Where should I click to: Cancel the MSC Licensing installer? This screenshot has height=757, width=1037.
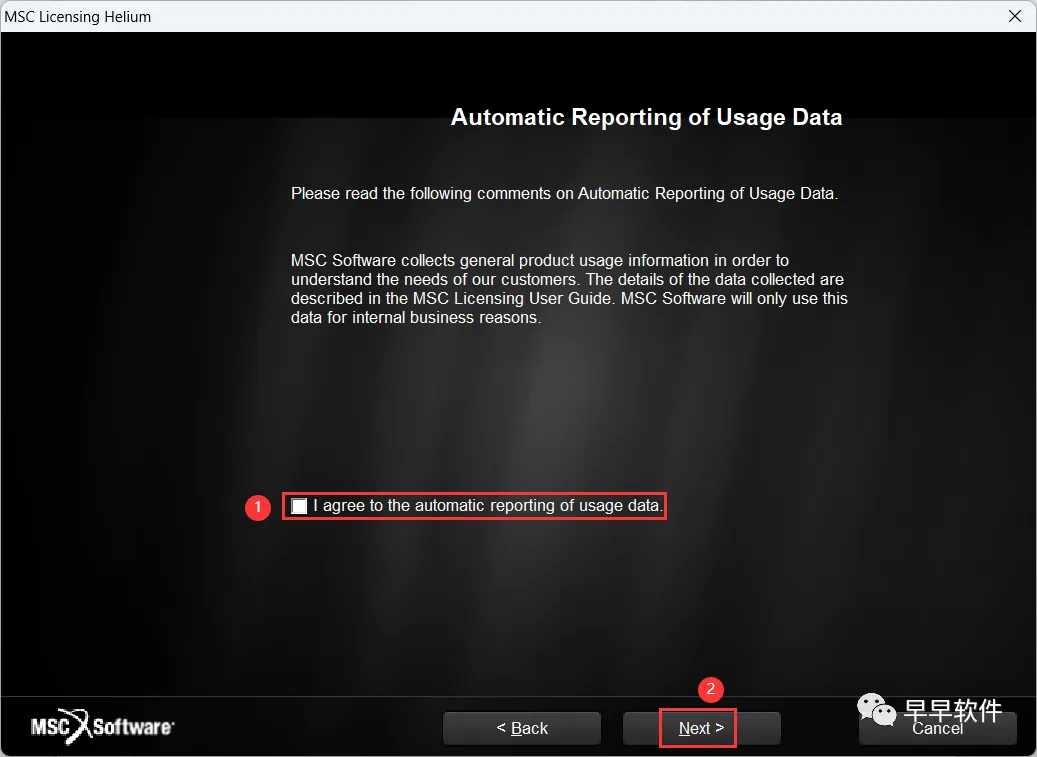(937, 728)
